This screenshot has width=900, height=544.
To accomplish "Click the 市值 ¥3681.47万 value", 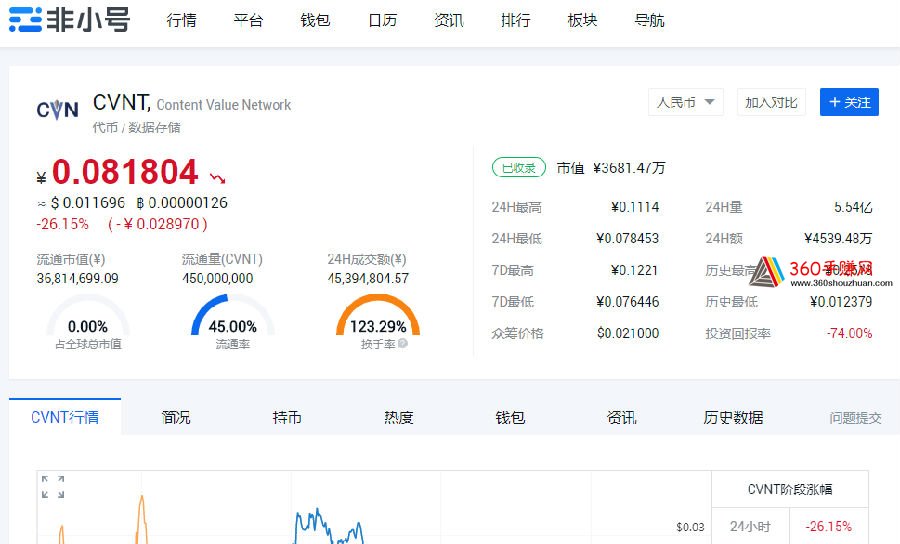I will (629, 168).
